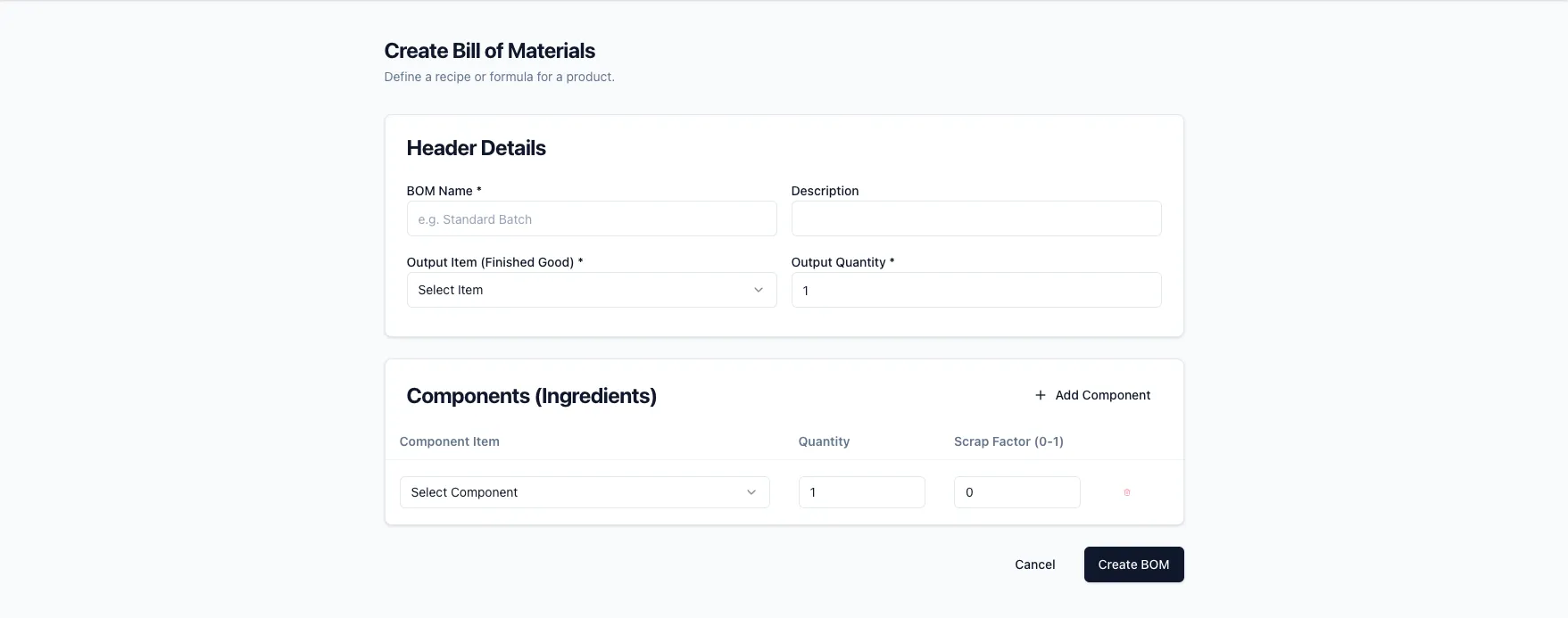Click the Scrap Factor (0-1) column header
Viewport: 1568px width, 618px height.
1008,441
